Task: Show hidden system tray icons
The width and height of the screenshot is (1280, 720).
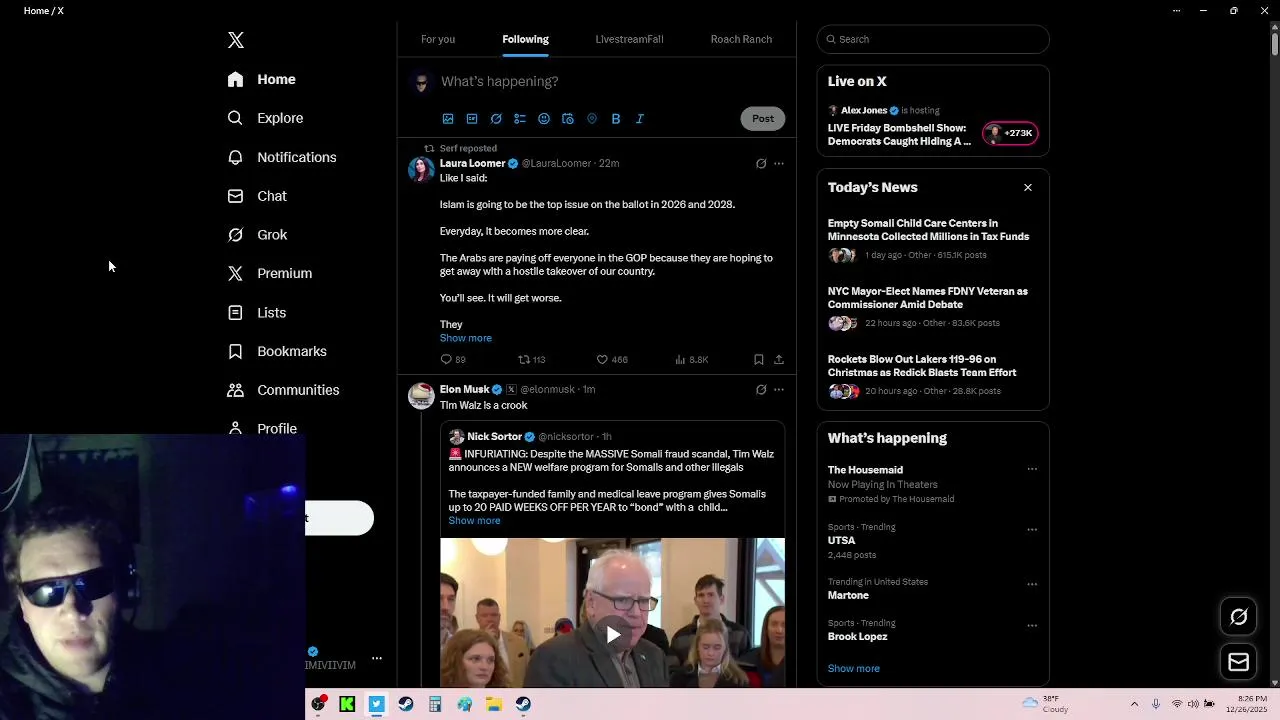Action: [1134, 704]
